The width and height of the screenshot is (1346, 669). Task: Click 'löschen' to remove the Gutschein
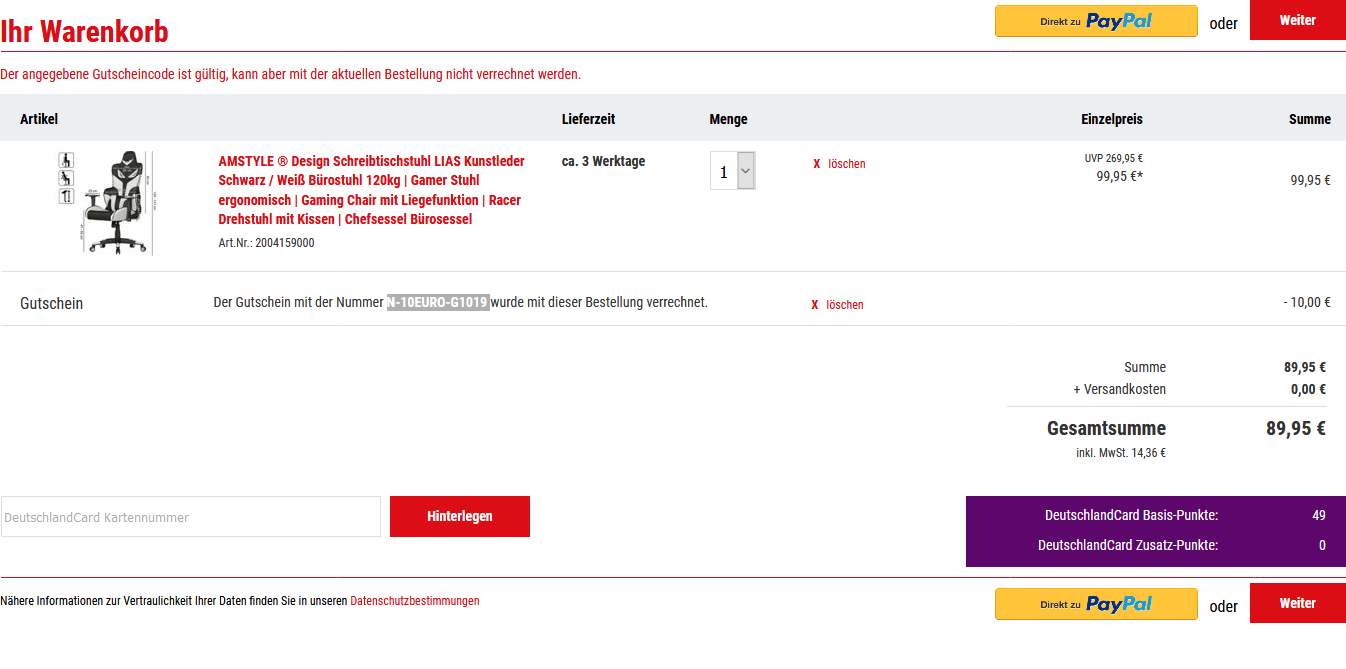(844, 305)
